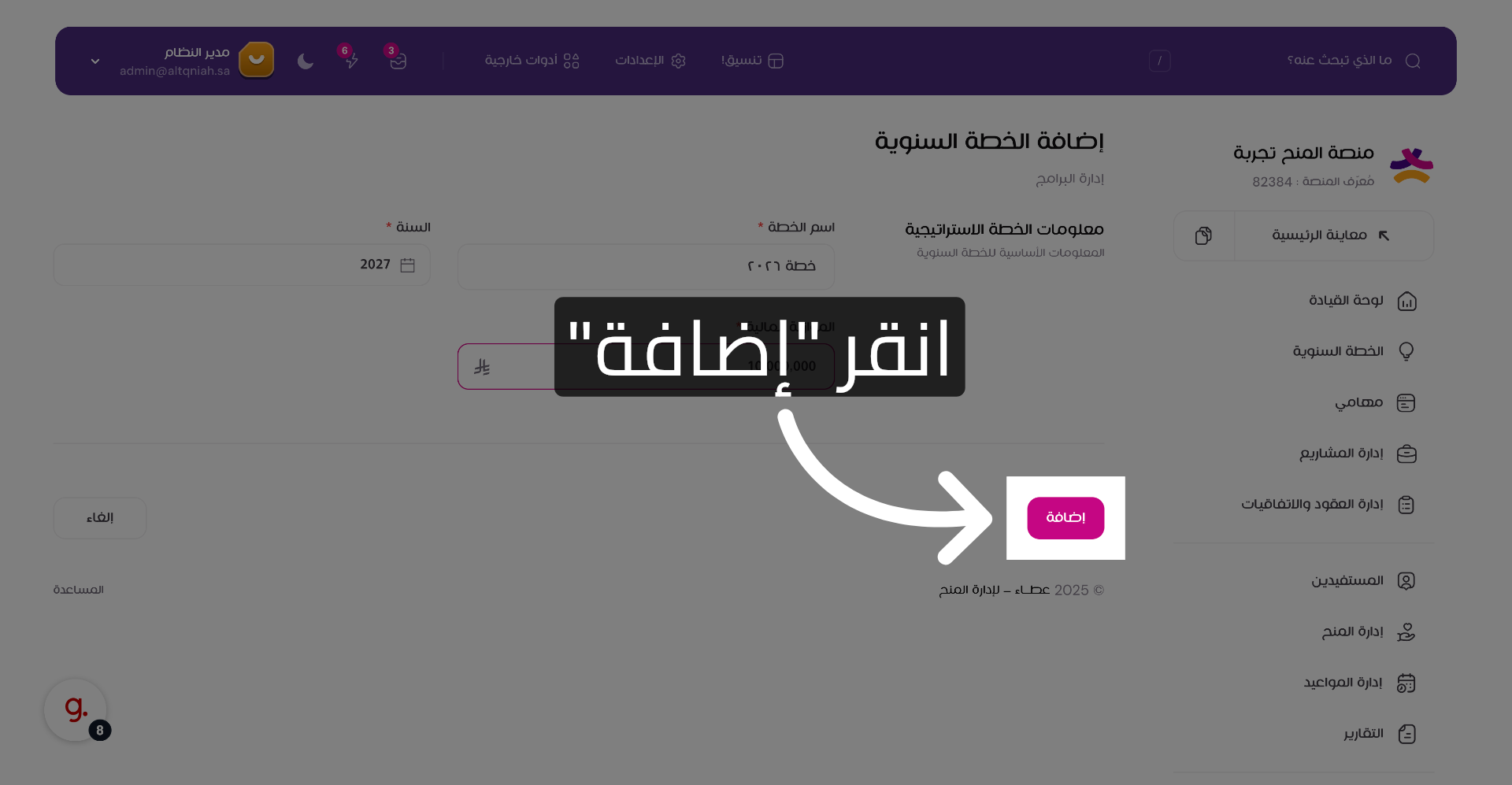Open the أدوات خارجية menu
The width and height of the screenshot is (1512, 785).
point(532,61)
